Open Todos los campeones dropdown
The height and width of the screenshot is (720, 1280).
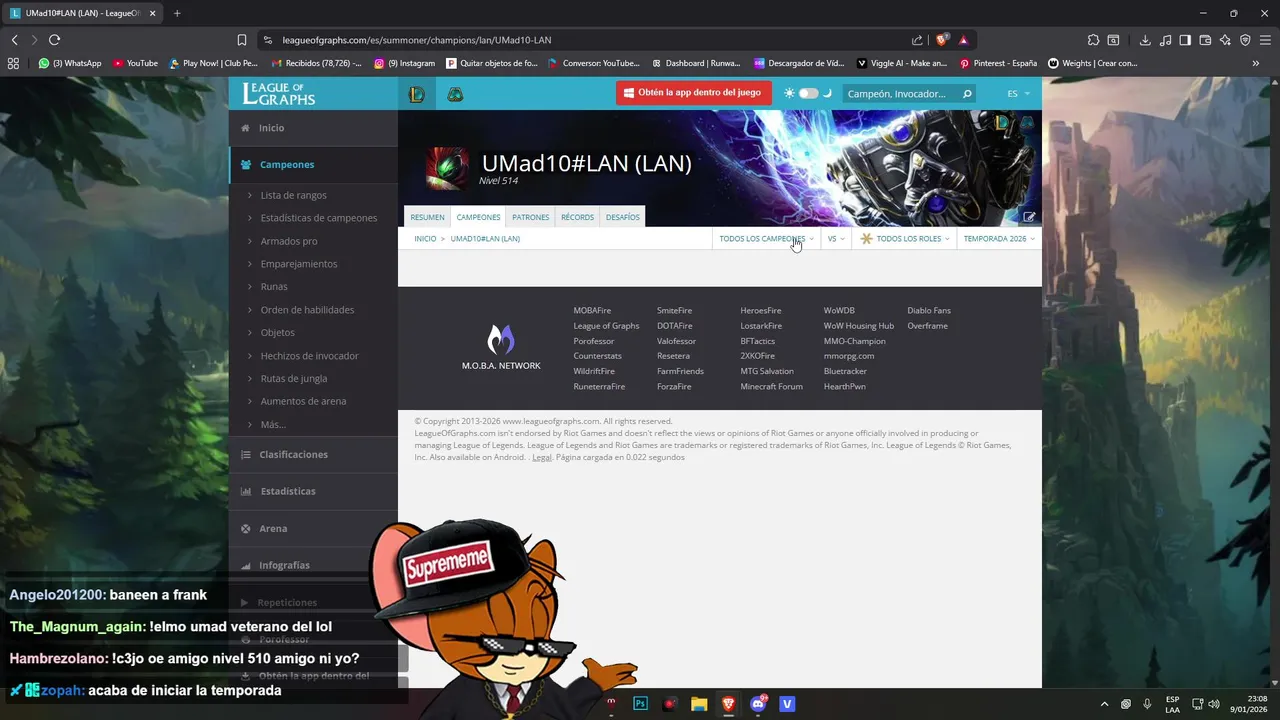pyautogui.click(x=766, y=239)
